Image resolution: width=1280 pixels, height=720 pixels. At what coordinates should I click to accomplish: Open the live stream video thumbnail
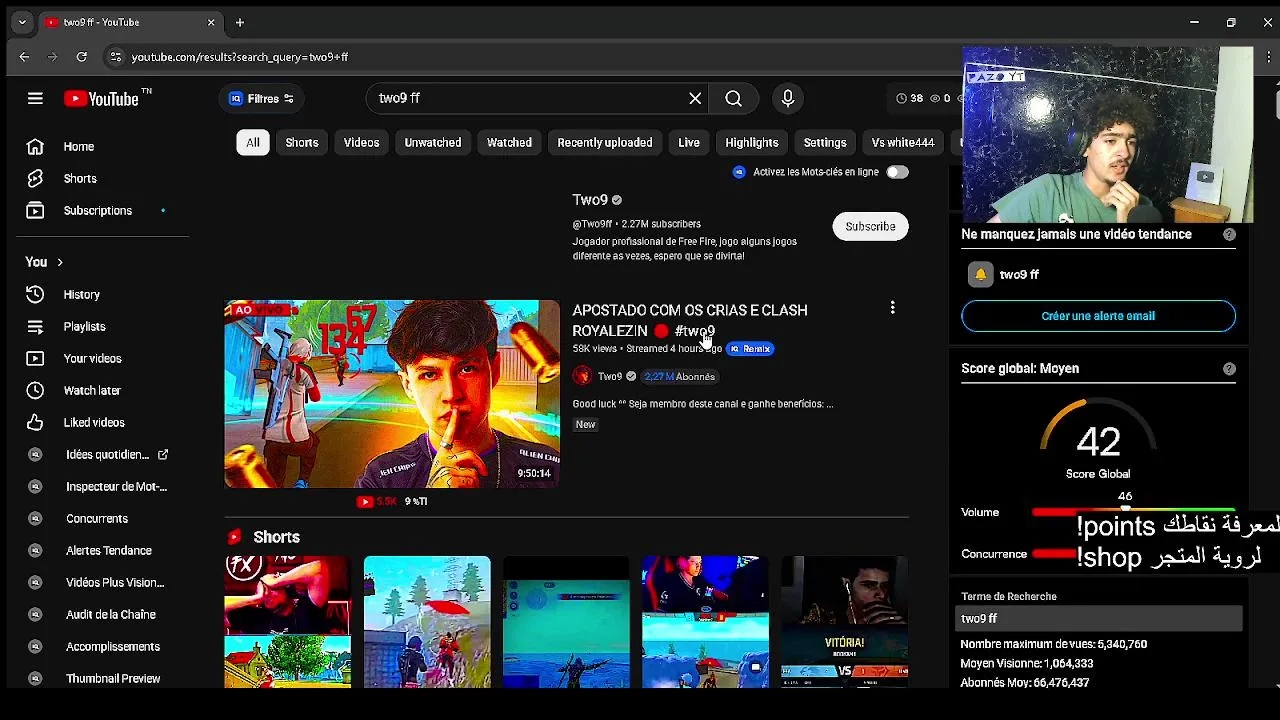click(x=392, y=394)
